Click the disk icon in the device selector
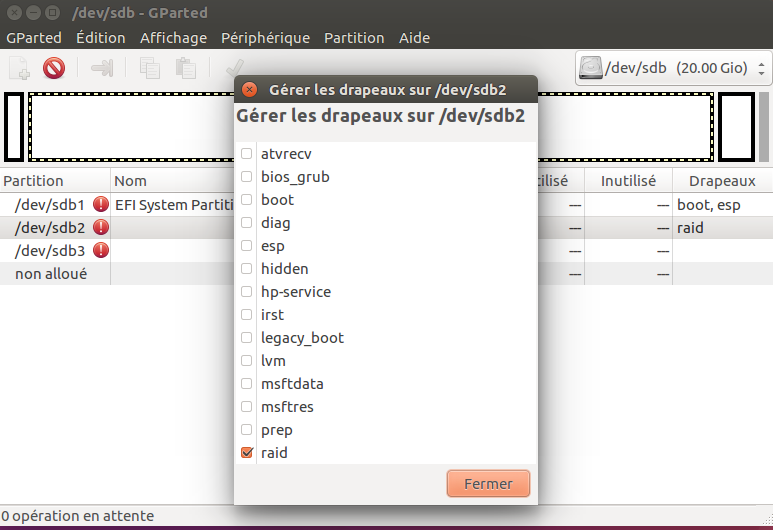773x530 pixels. coord(593,68)
